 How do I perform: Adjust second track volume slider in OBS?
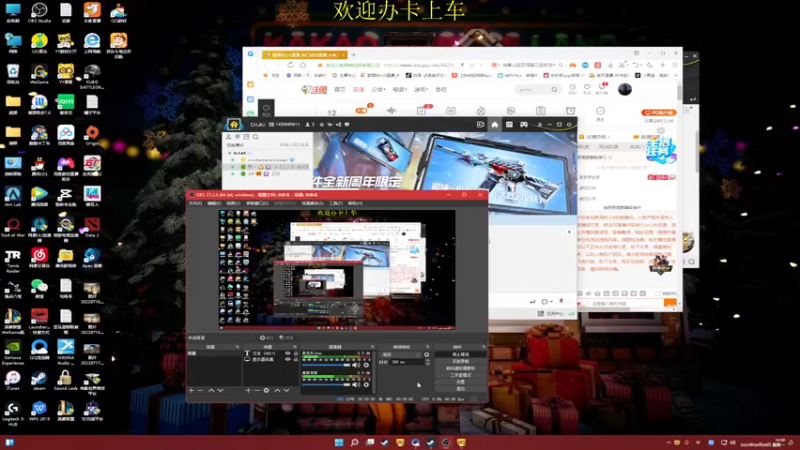(326, 385)
